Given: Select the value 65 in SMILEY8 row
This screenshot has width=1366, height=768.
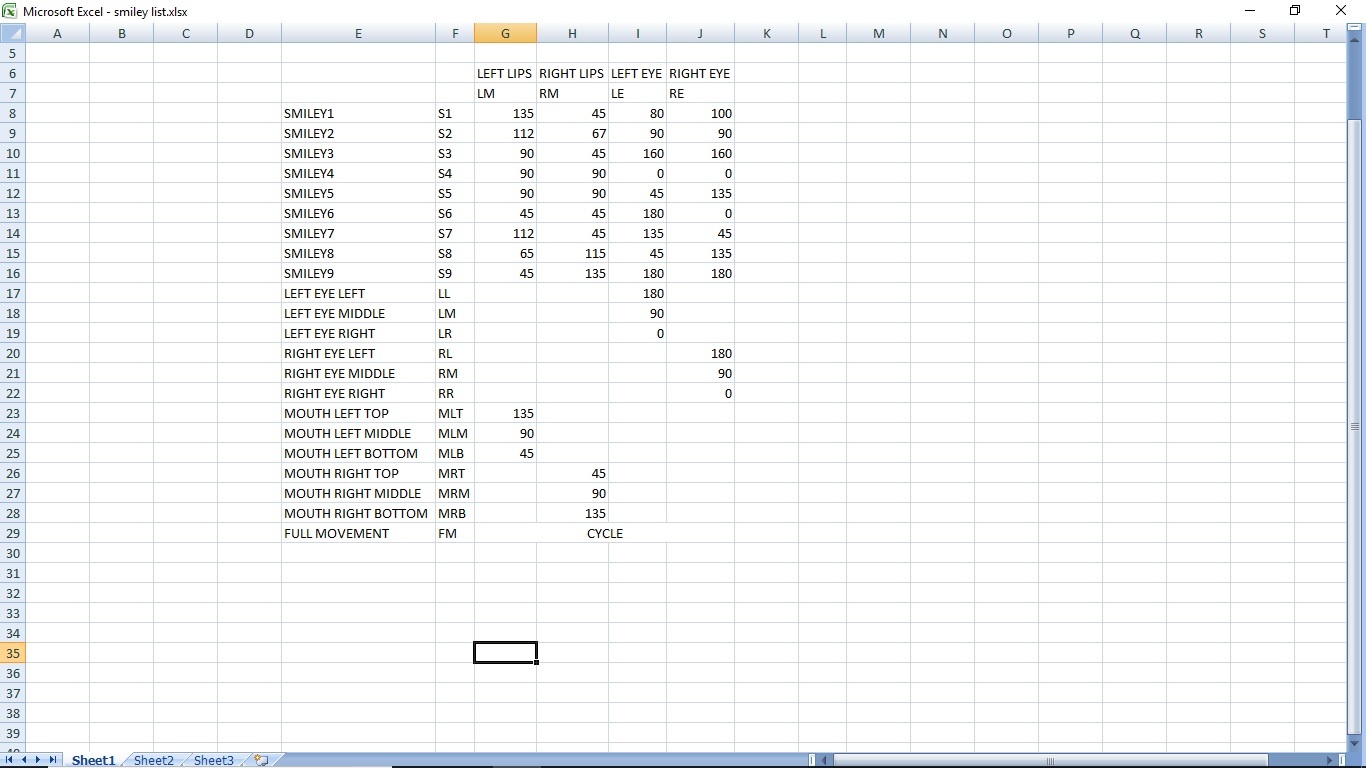Looking at the screenshot, I should click(505, 253).
